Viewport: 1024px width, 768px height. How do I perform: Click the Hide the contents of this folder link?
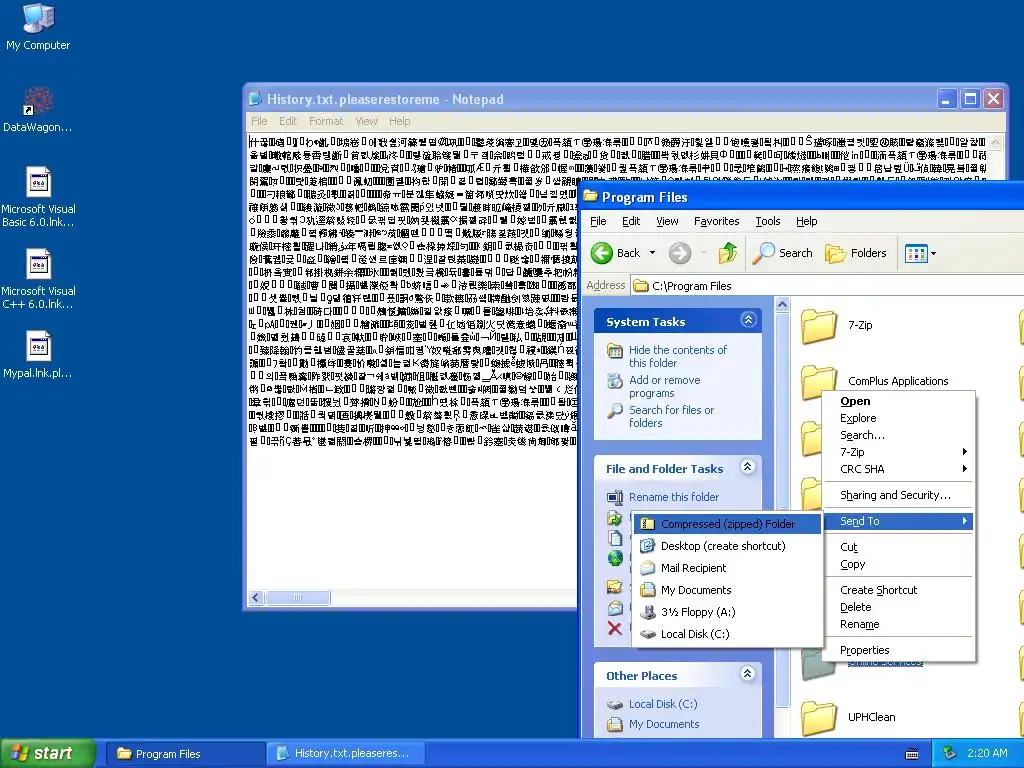pyautogui.click(x=677, y=357)
